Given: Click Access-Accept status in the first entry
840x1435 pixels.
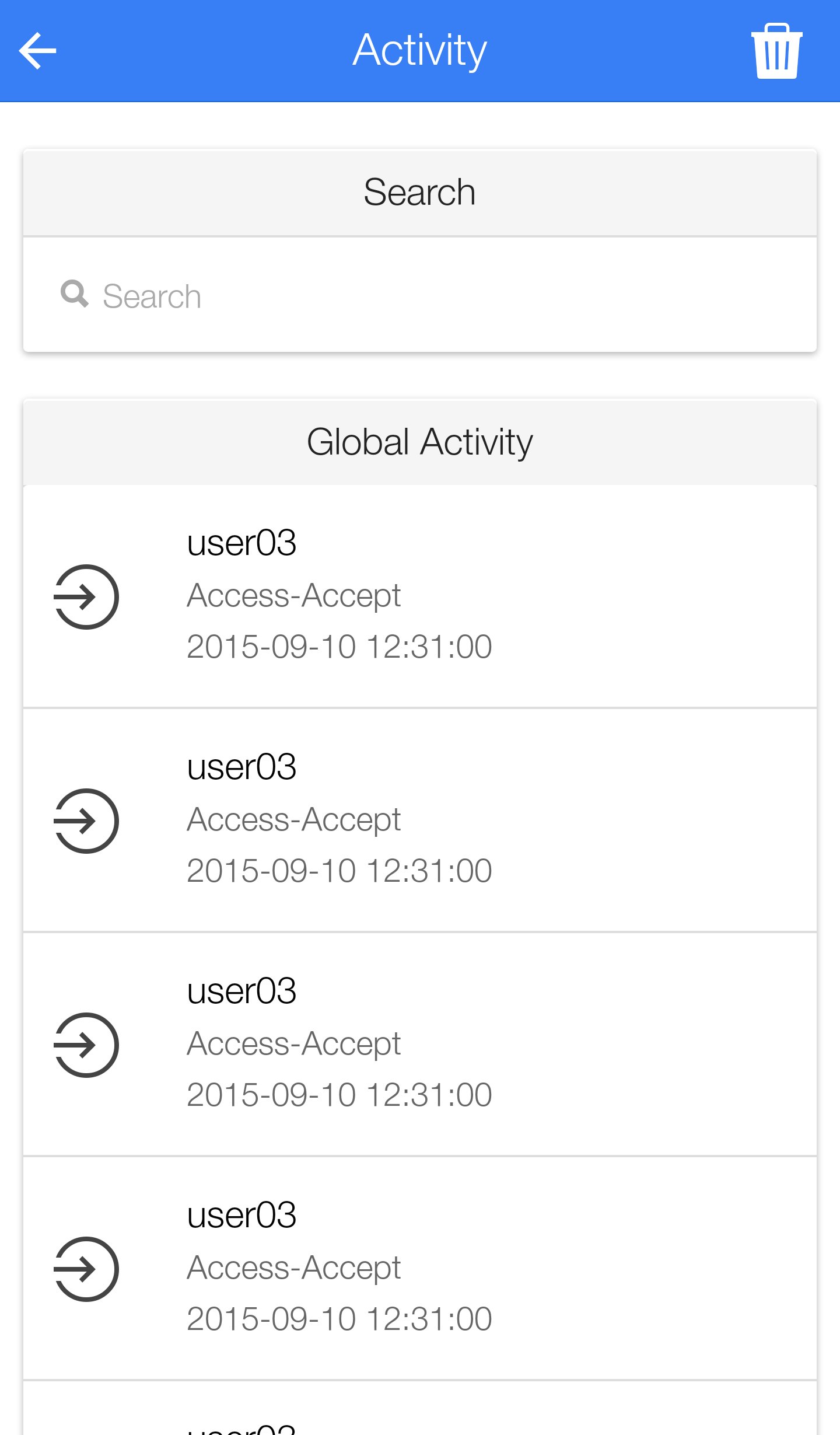Looking at the screenshot, I should [x=293, y=596].
